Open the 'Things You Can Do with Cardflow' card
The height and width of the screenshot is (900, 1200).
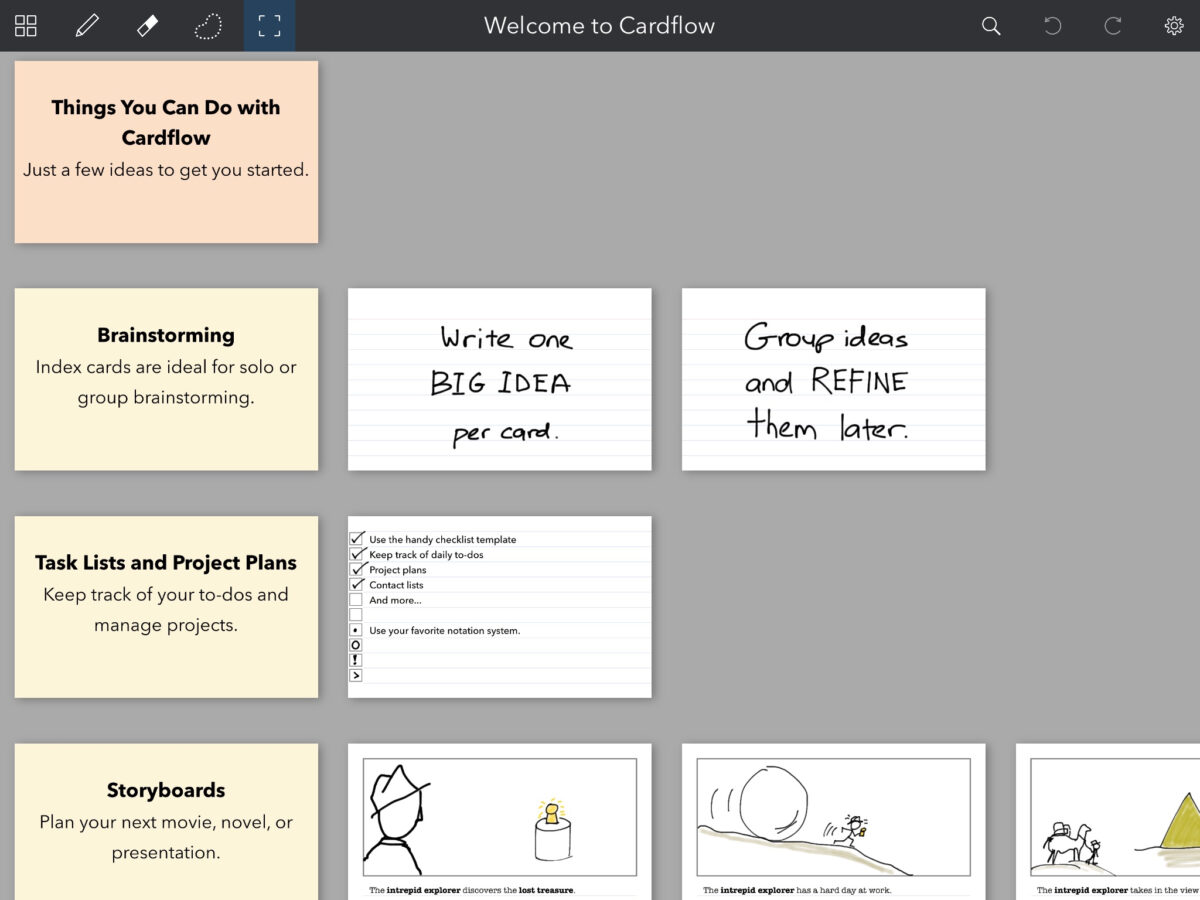pyautogui.click(x=166, y=151)
